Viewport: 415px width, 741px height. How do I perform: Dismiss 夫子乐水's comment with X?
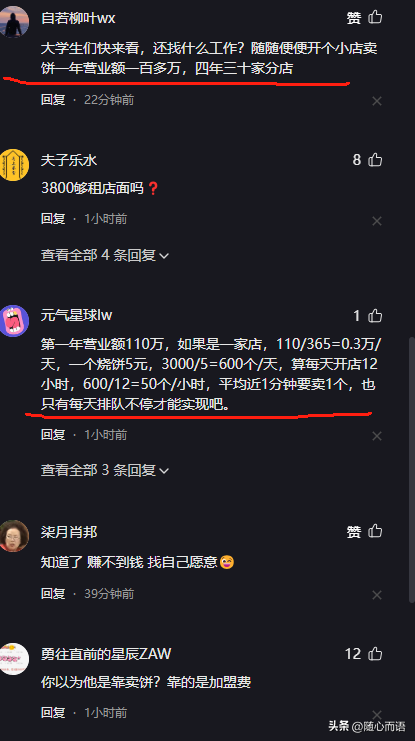377,221
